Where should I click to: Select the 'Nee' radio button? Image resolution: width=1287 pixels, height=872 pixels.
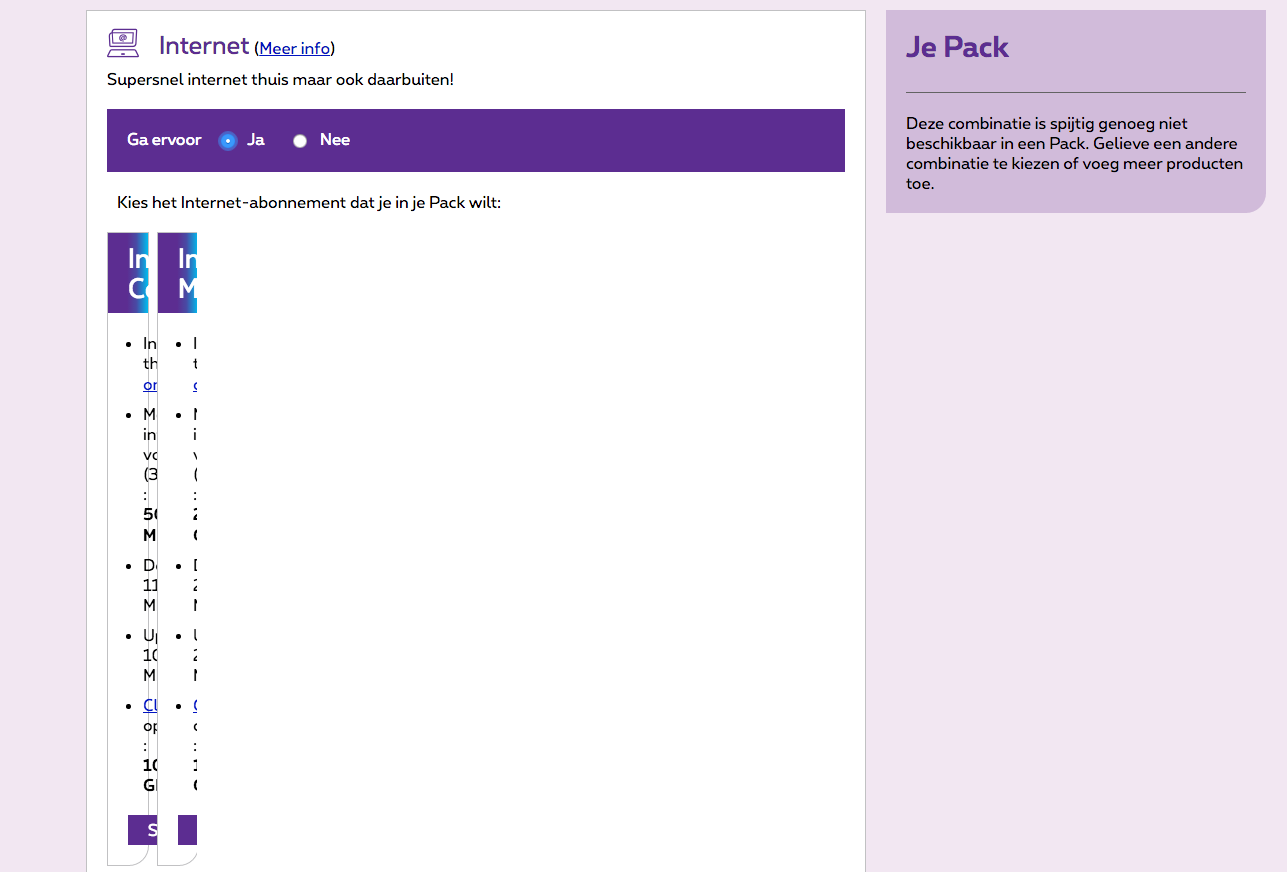(300, 141)
